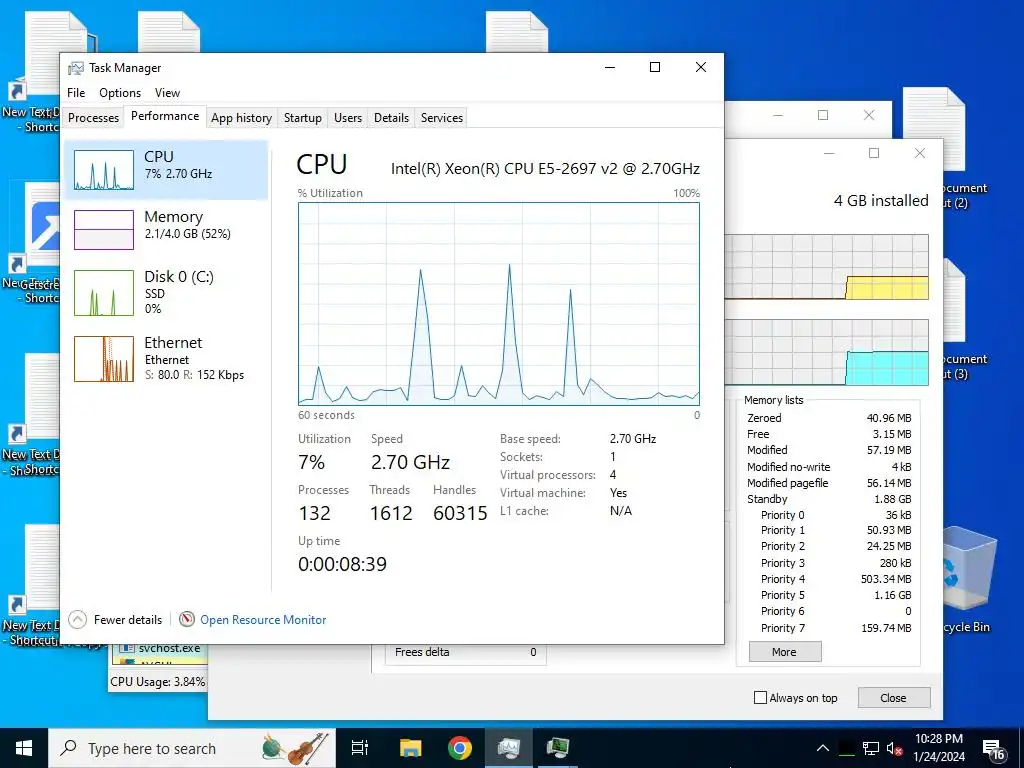Click the yellow memory usage graph

827,267
